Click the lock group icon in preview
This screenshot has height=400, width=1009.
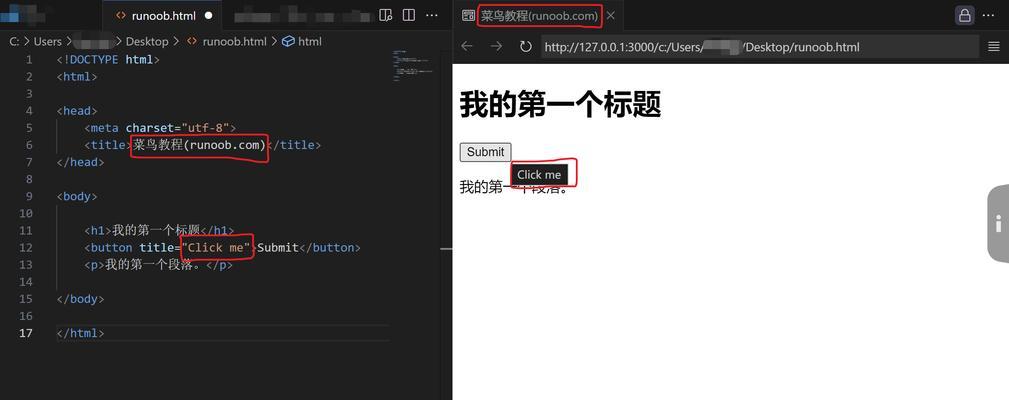[x=964, y=15]
